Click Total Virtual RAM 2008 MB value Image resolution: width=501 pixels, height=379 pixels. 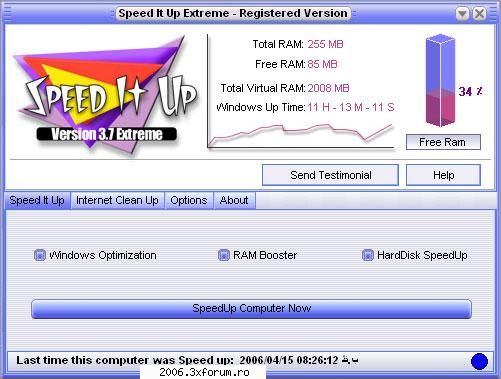(328, 88)
